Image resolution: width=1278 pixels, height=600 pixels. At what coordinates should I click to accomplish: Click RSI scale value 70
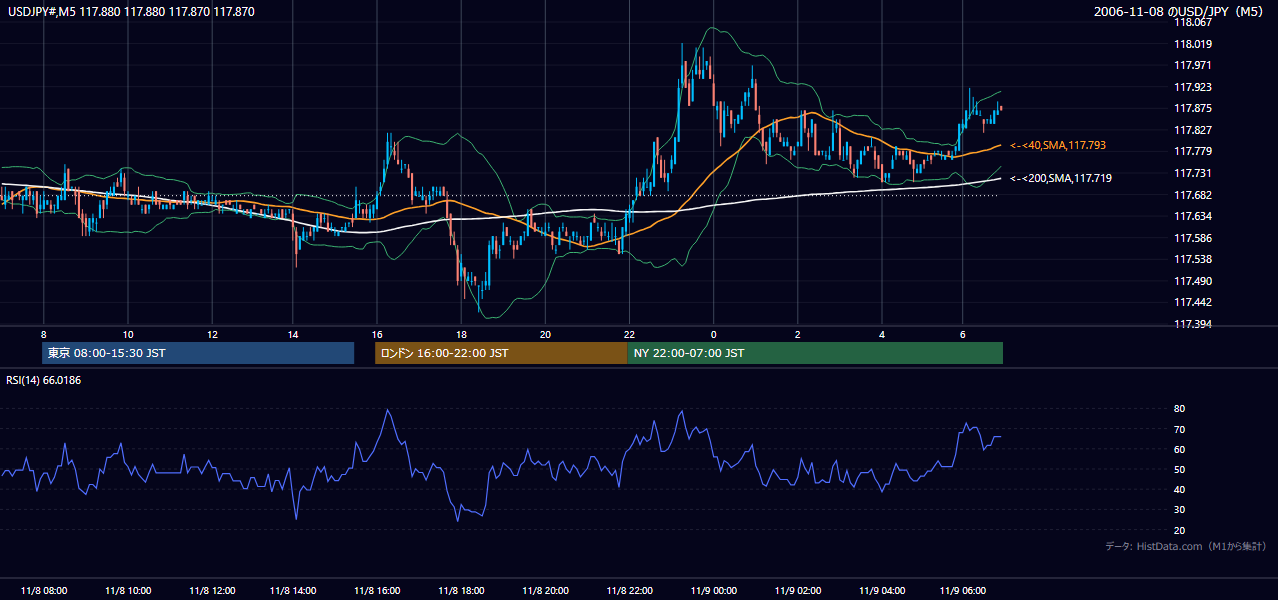click(1179, 429)
